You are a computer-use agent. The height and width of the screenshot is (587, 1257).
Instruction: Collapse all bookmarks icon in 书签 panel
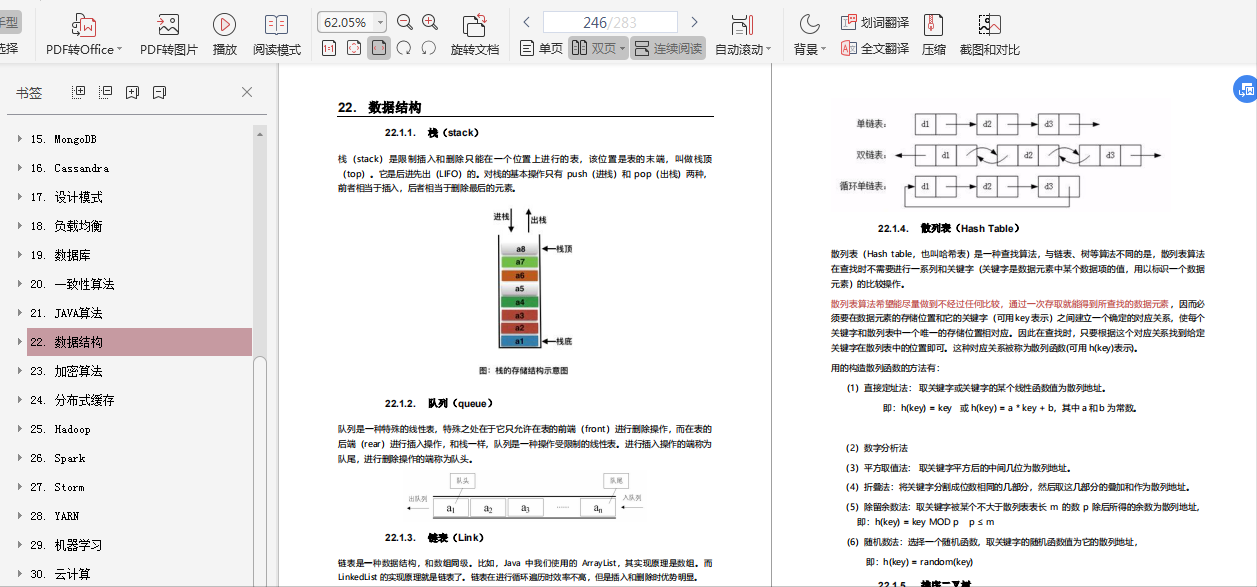106,92
